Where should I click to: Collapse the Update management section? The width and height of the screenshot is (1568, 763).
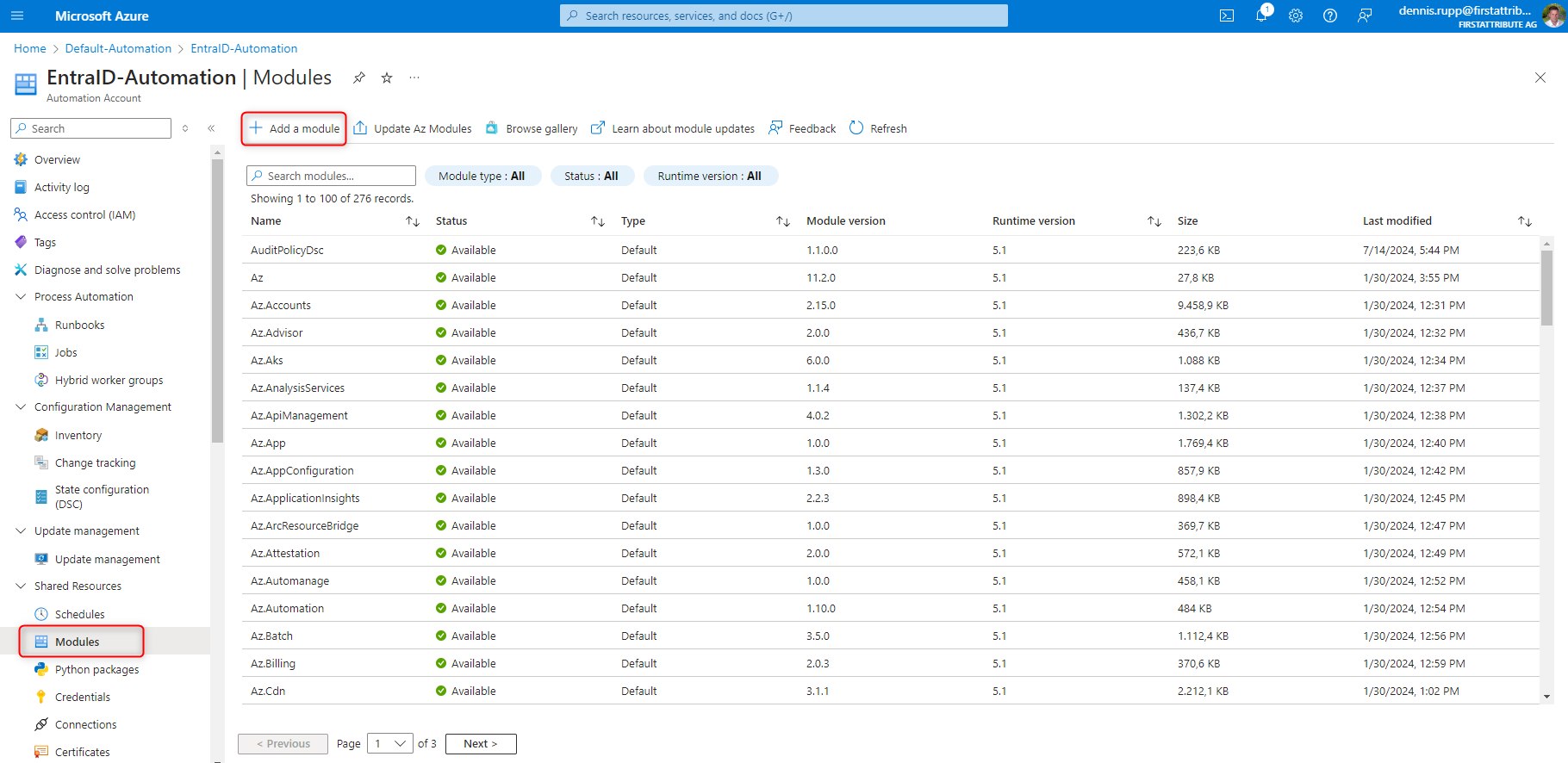(21, 530)
